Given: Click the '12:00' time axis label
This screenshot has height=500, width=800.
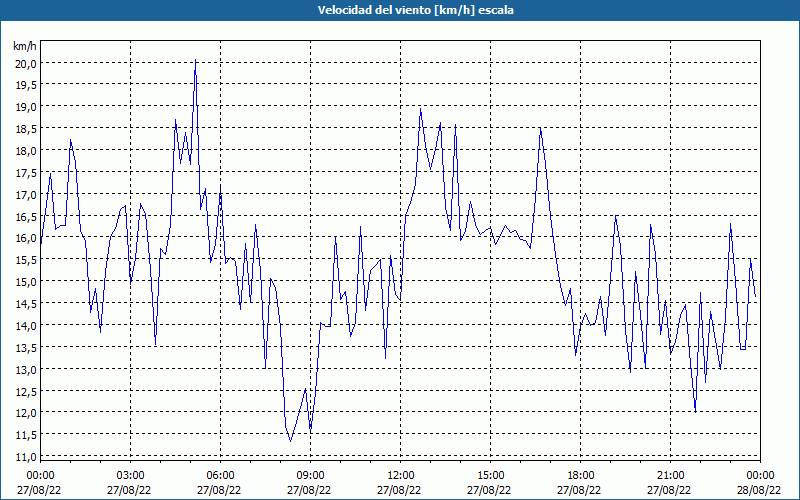Looking at the screenshot, I should tap(401, 476).
